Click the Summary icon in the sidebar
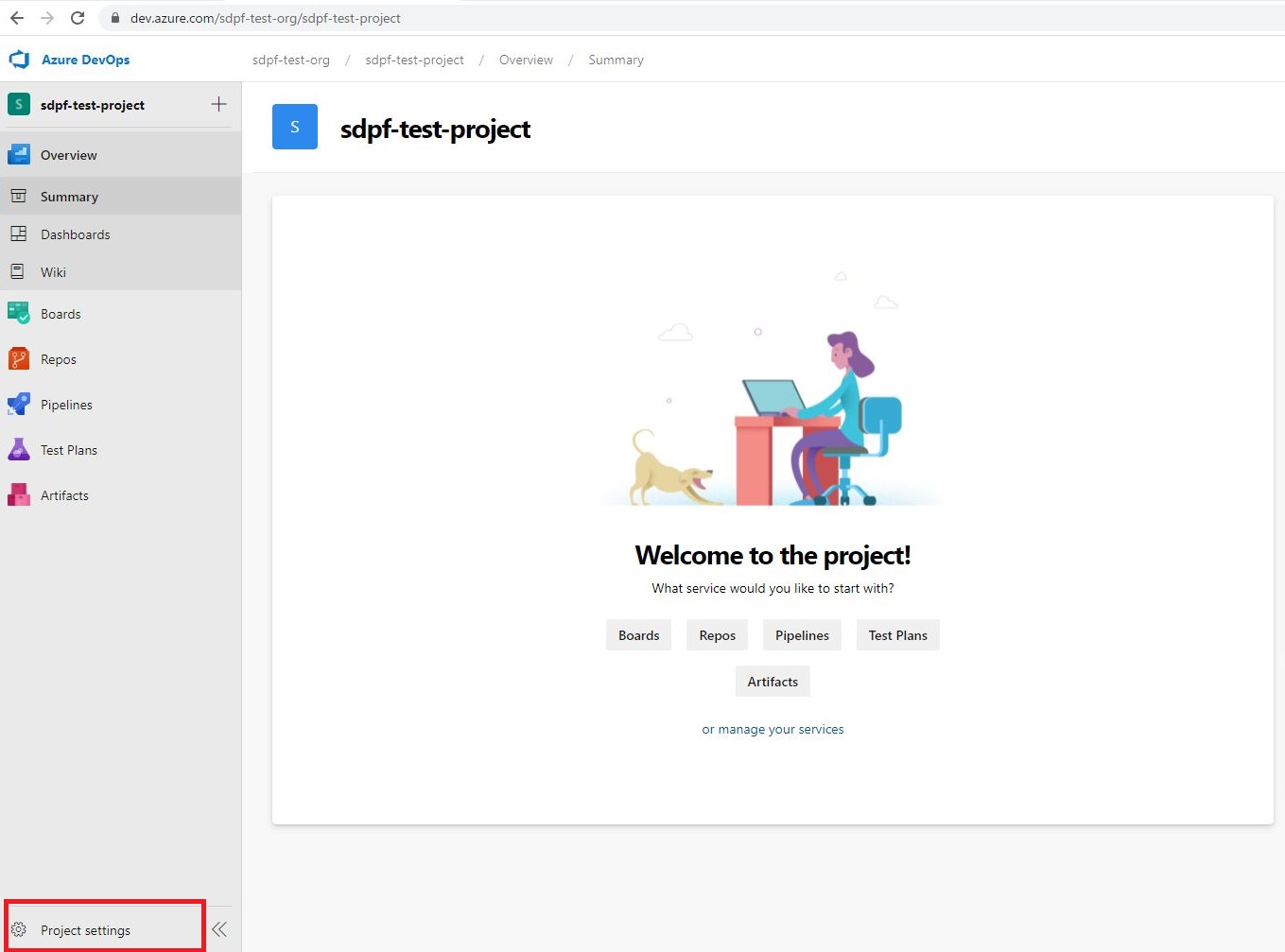 click(18, 196)
